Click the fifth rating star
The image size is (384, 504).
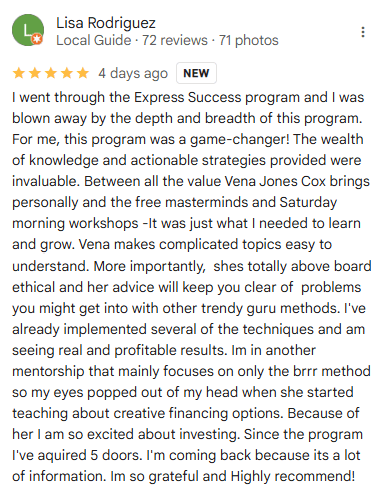point(82,73)
